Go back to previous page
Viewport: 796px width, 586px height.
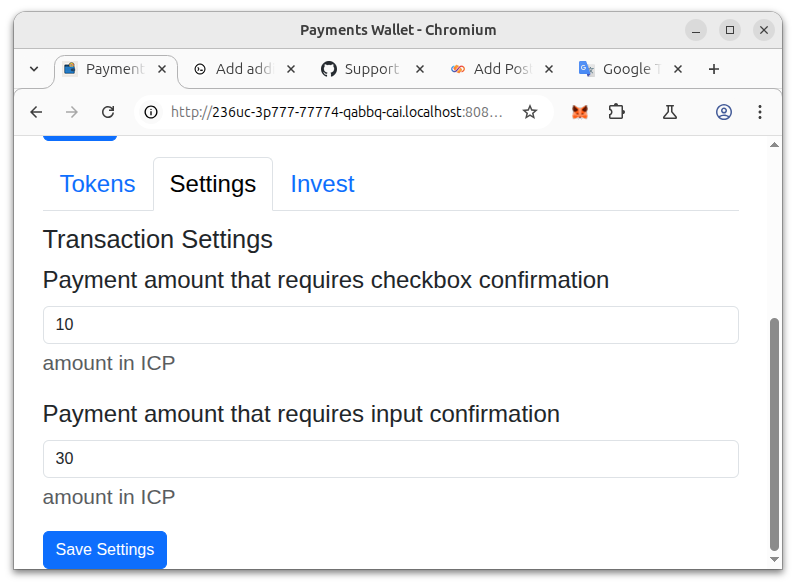pyautogui.click(x=36, y=112)
